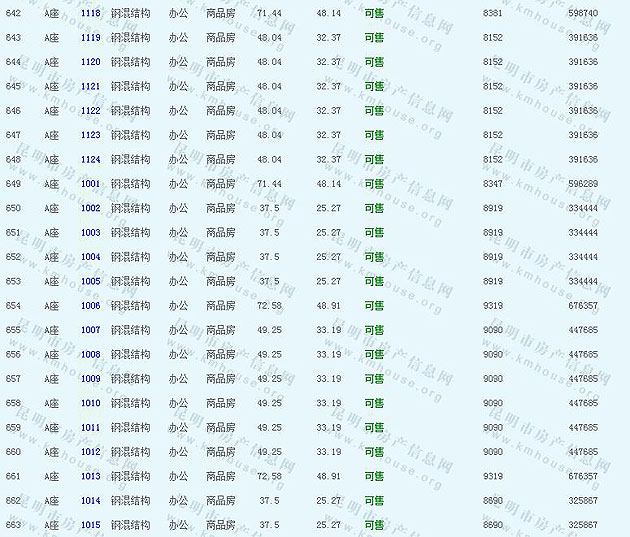Open the room 1122 details link
Viewport: 630px width, 537px height.
[x=90, y=111]
